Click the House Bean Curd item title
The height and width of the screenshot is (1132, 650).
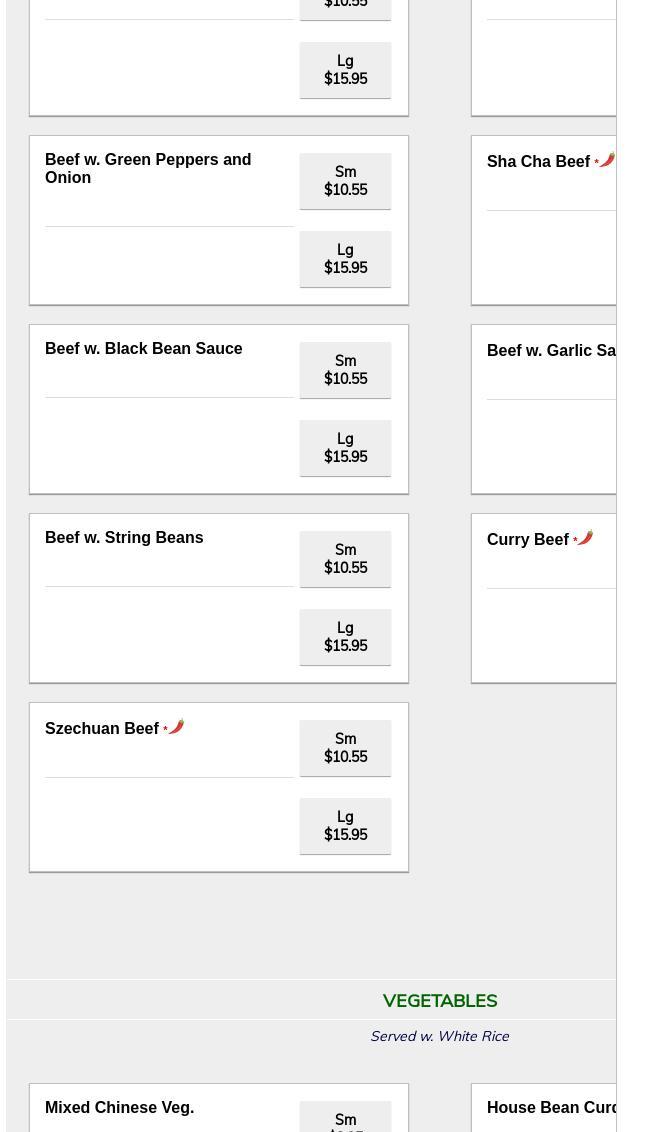tap(551, 1107)
